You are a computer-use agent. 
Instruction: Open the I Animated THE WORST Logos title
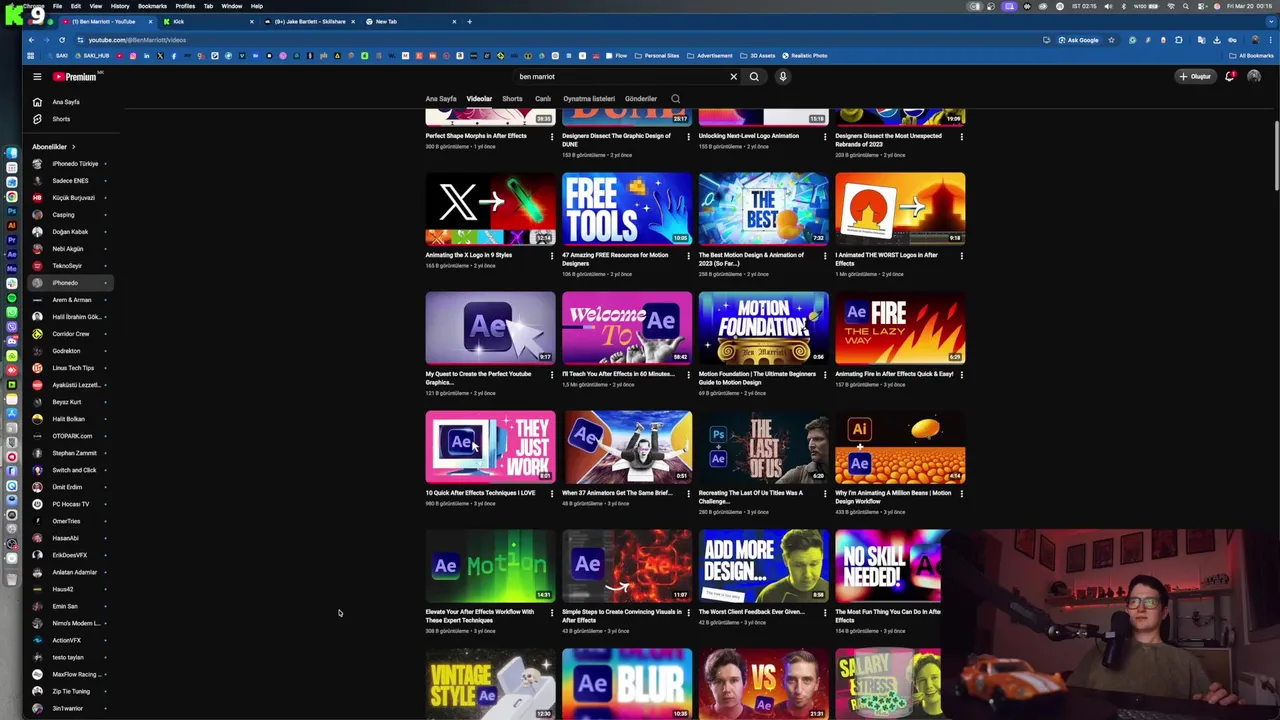886,259
